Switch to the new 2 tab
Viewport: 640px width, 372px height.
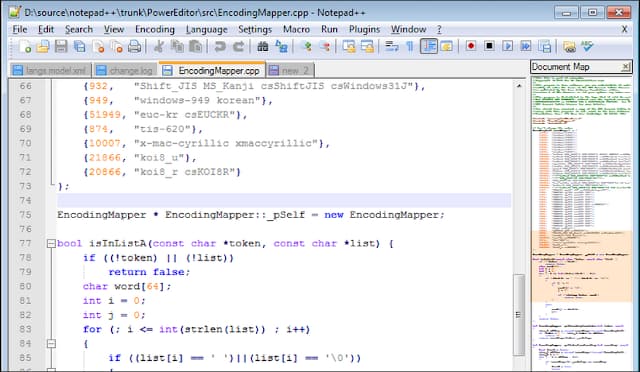coord(290,70)
